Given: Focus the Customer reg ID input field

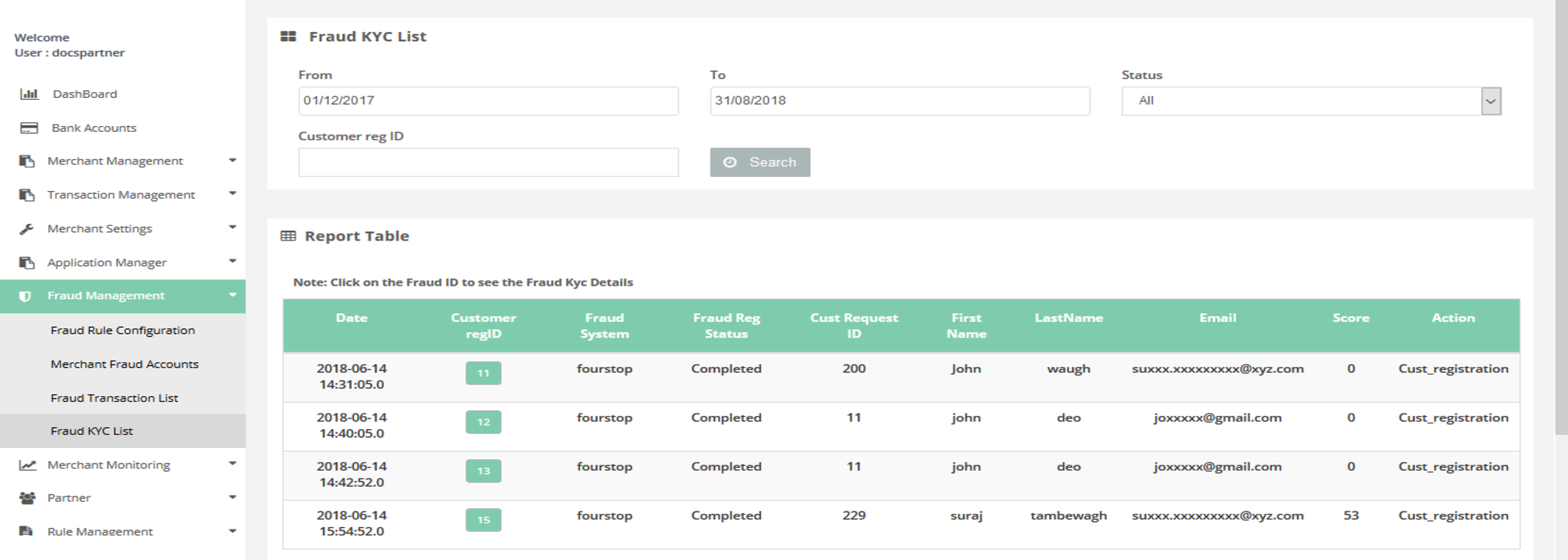Looking at the screenshot, I should (x=488, y=162).
